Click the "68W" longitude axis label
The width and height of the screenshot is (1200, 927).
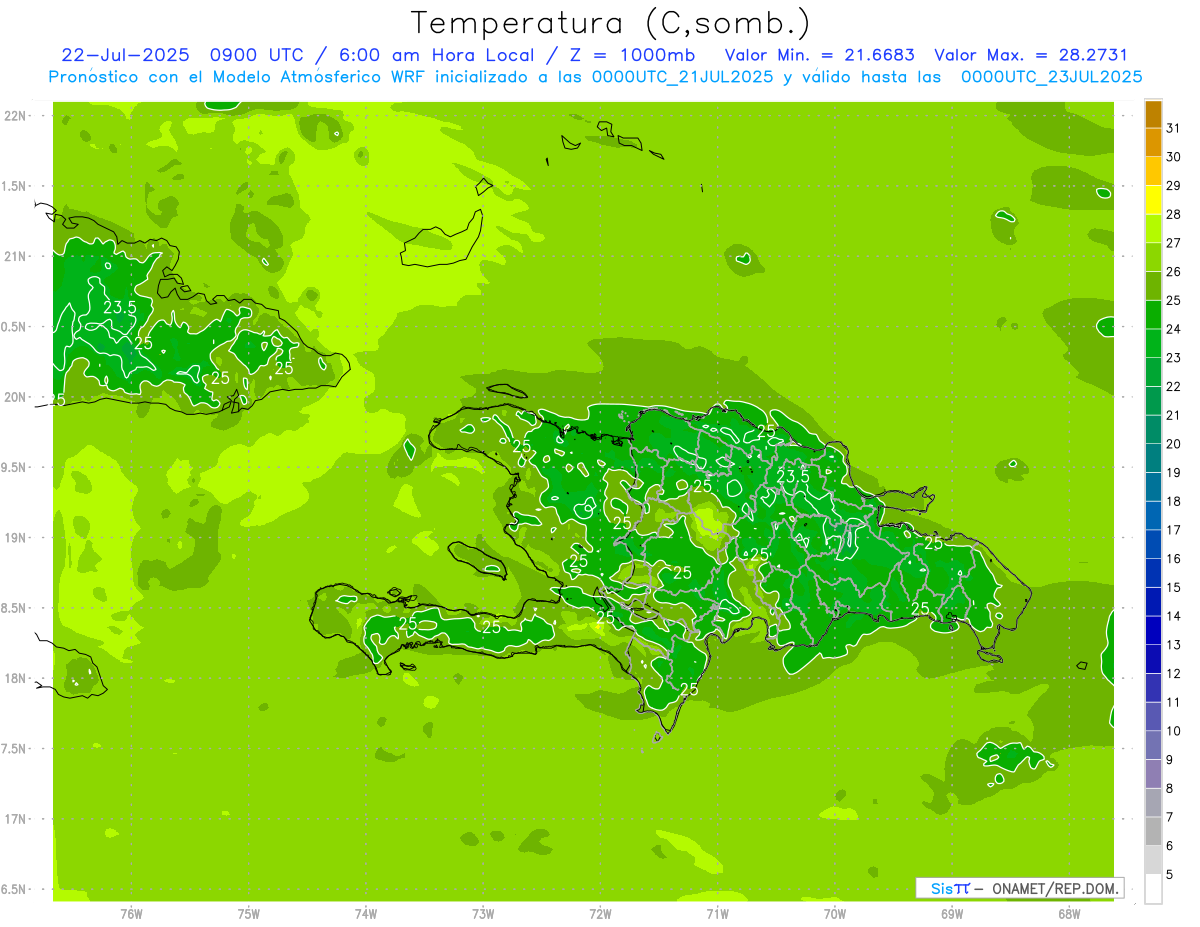(1069, 913)
